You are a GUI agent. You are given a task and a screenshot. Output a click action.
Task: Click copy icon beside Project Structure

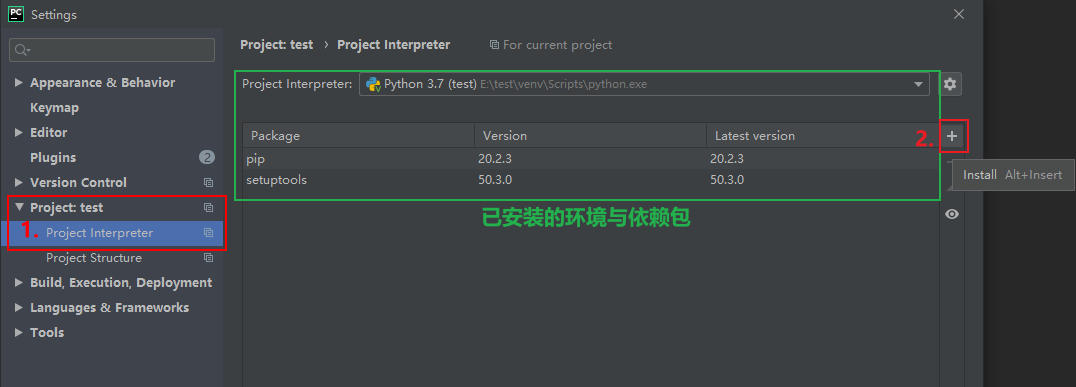209,258
